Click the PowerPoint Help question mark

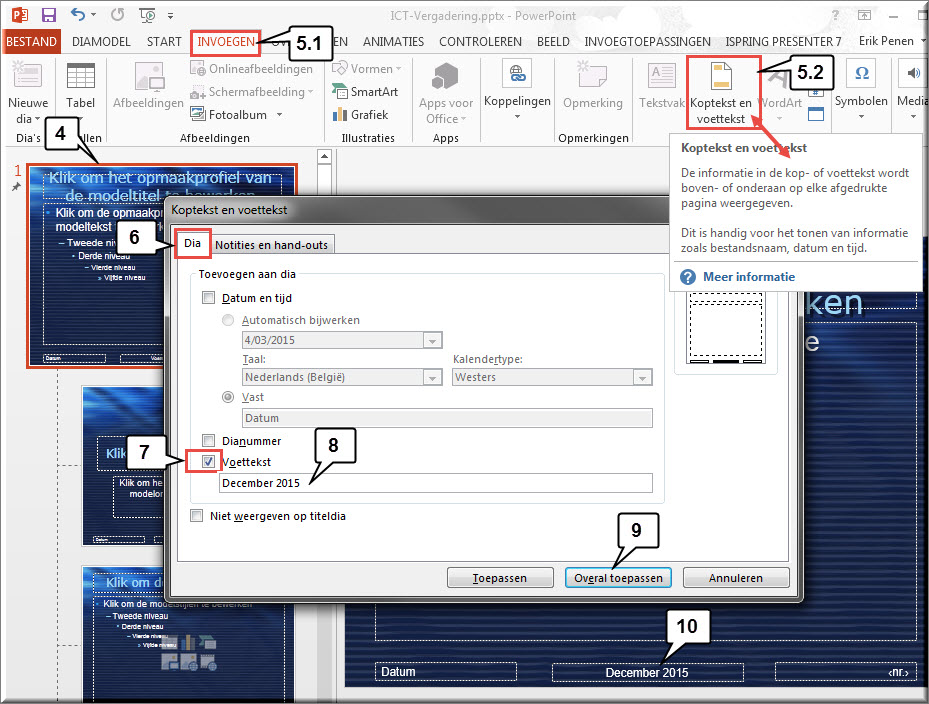(835, 15)
